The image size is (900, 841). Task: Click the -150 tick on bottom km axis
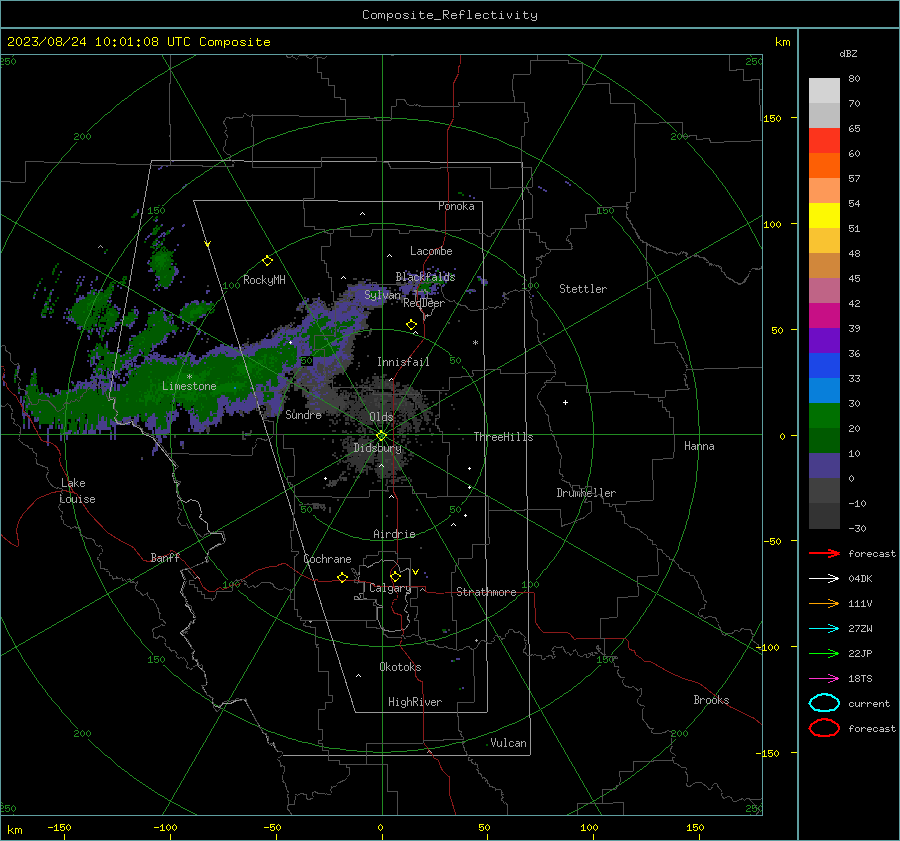tap(59, 827)
